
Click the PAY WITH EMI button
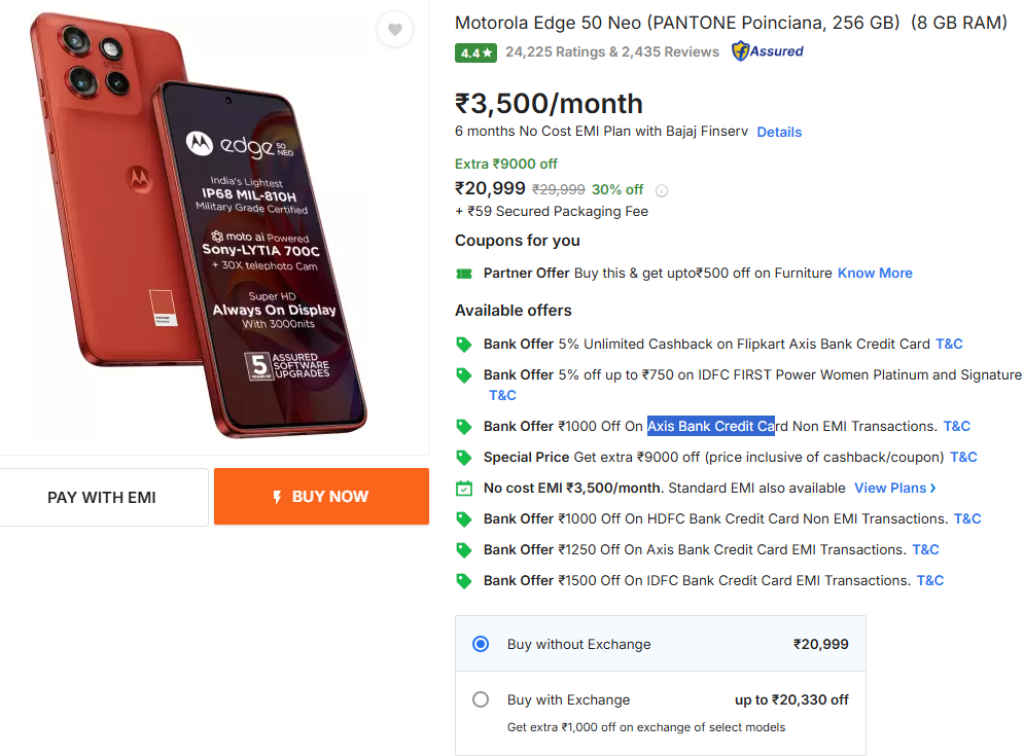tap(103, 496)
